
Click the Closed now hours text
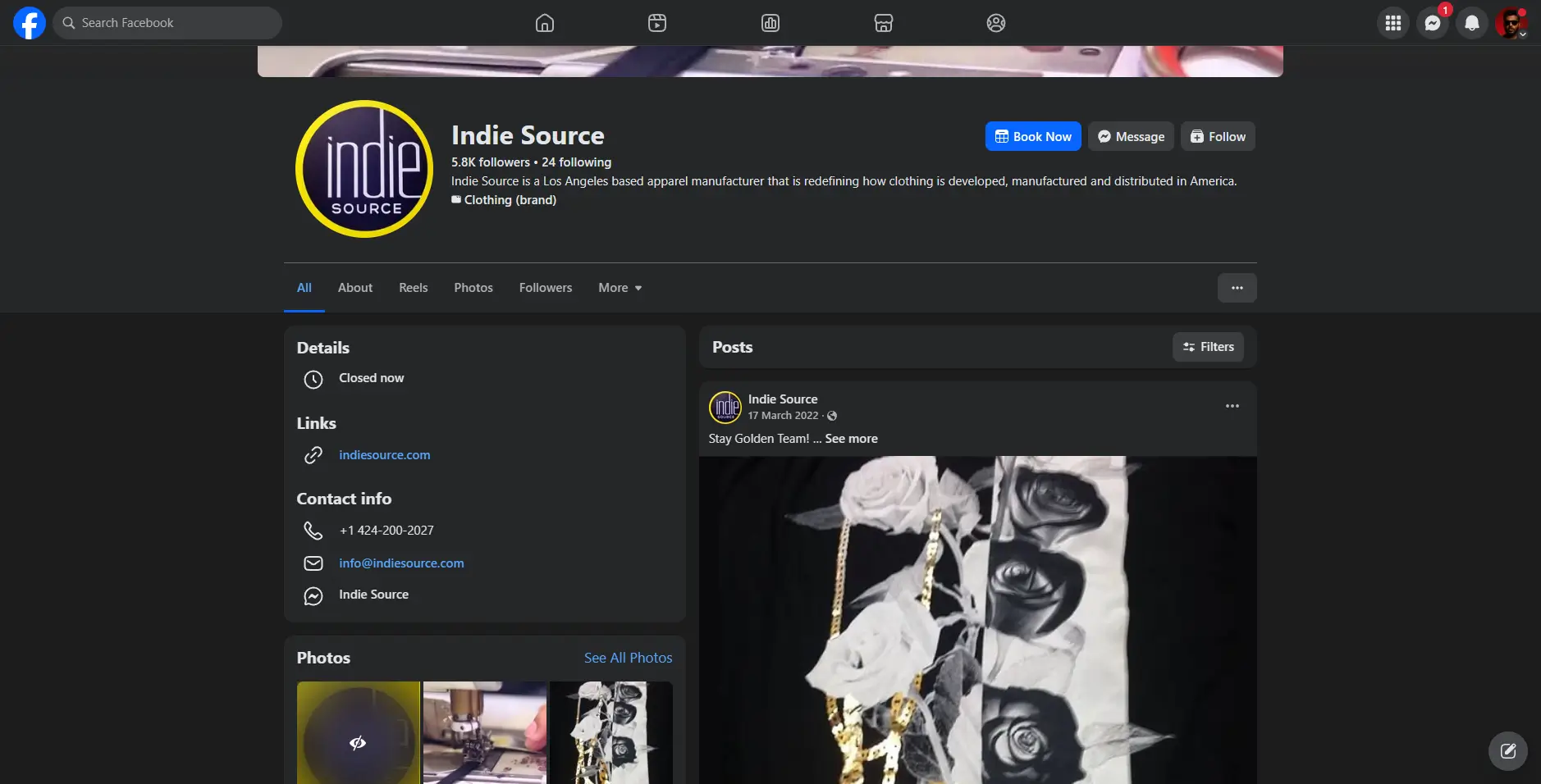372,378
